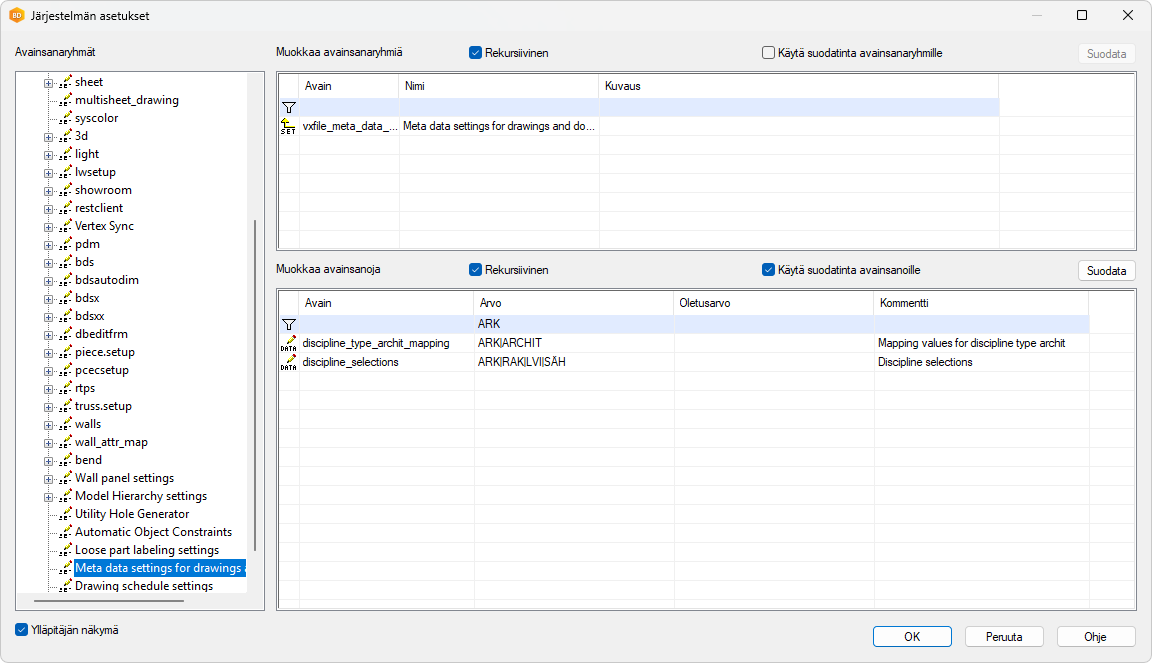Click the icon beside bdsautodim
Screen dimensions: 1152x663
pos(65,280)
